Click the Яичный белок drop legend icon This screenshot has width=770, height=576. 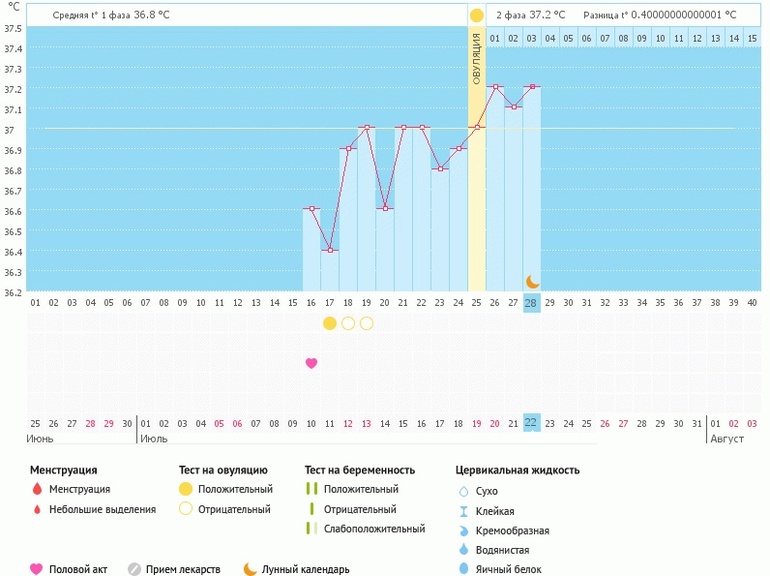click(x=463, y=569)
